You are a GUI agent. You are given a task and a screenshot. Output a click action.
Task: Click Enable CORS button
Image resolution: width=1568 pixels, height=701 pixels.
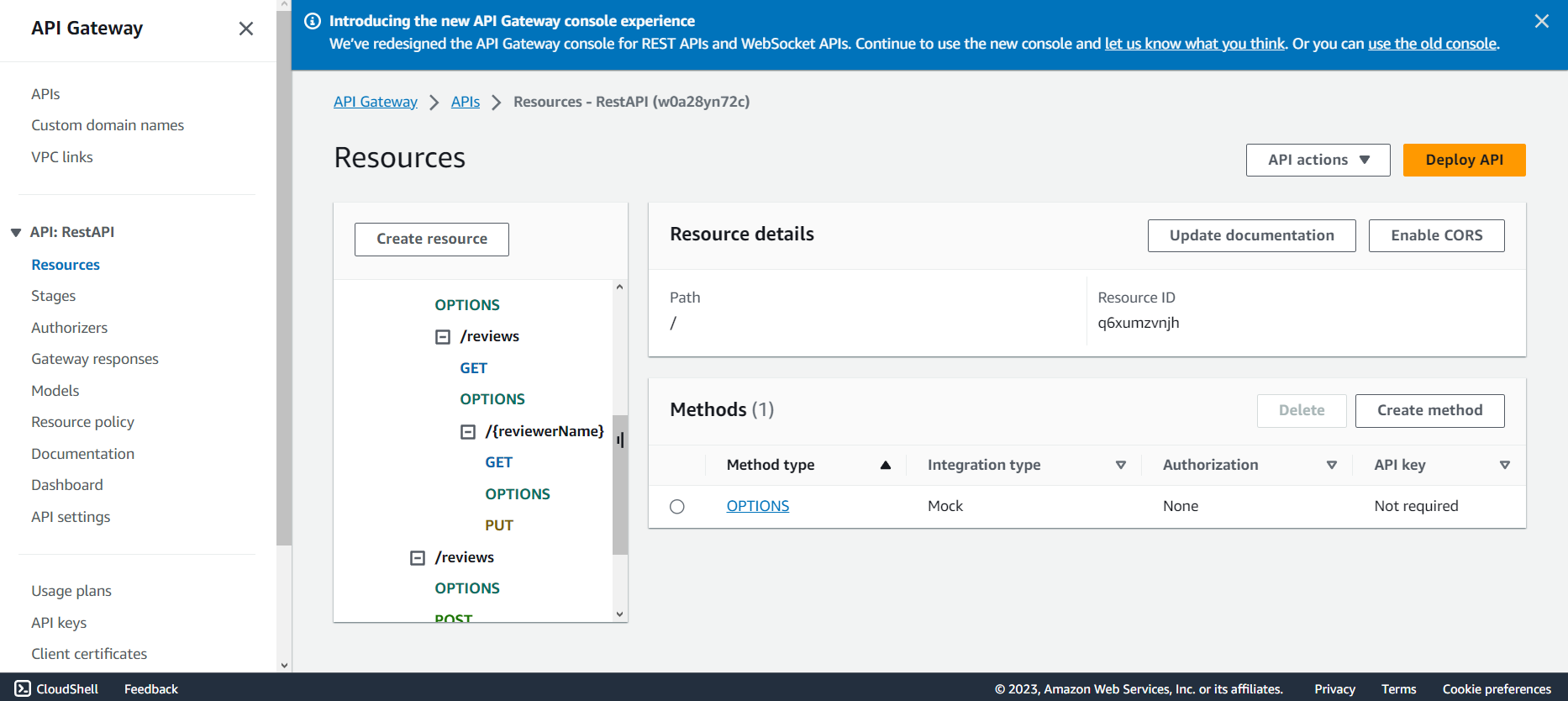click(1436, 235)
